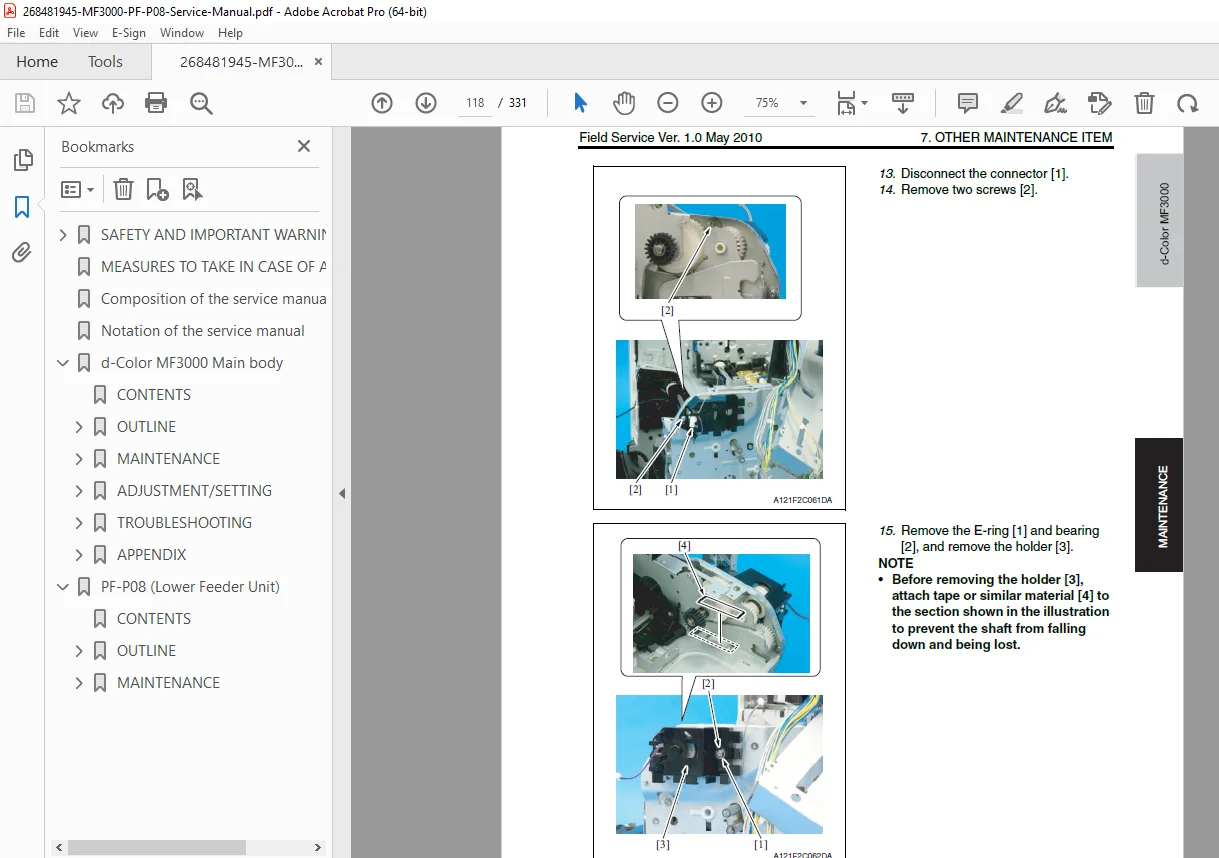Open Notation of the service manual bookmark
1219x858 pixels.
[203, 331]
